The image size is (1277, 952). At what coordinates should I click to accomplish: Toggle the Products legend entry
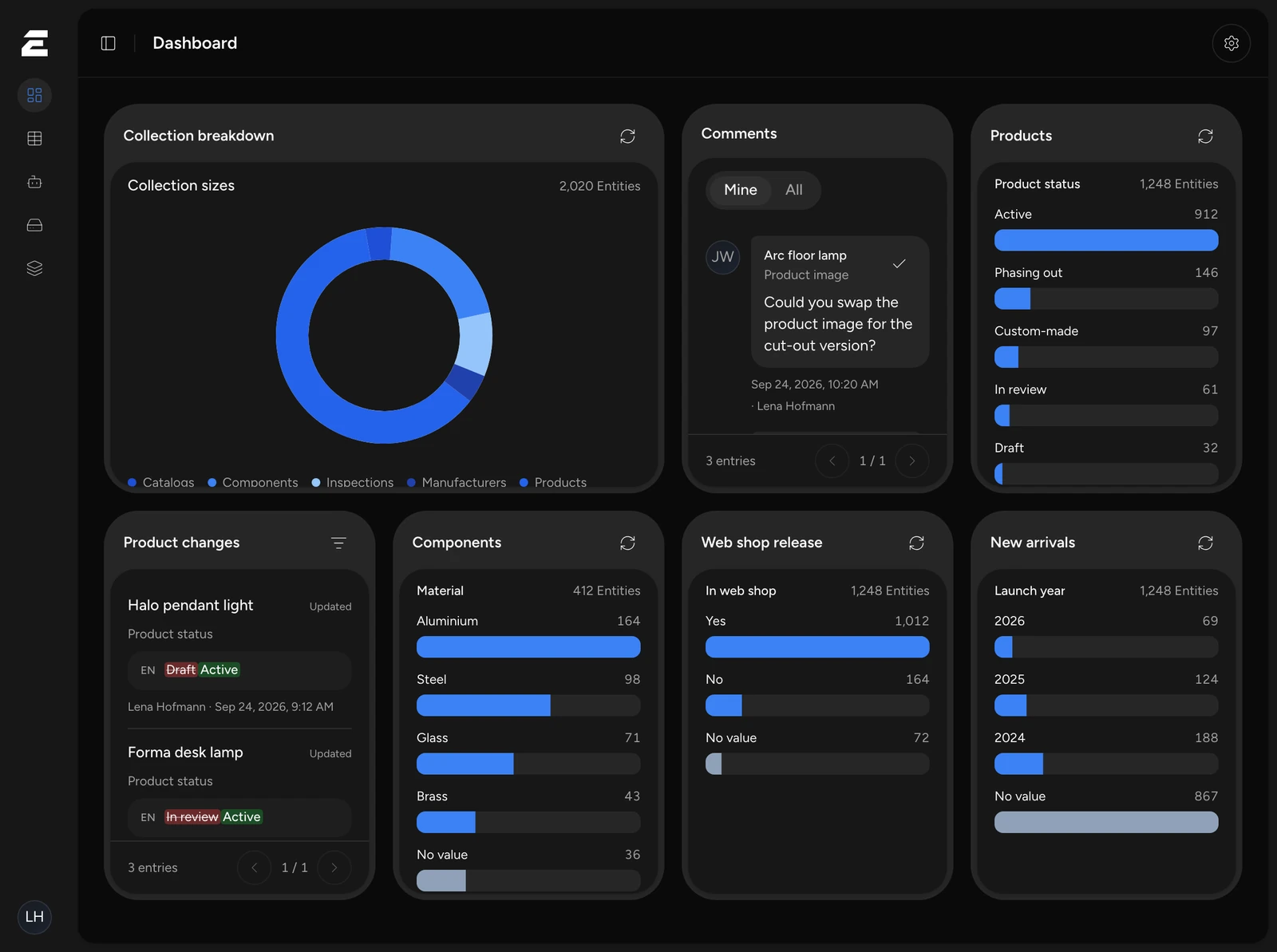553,482
